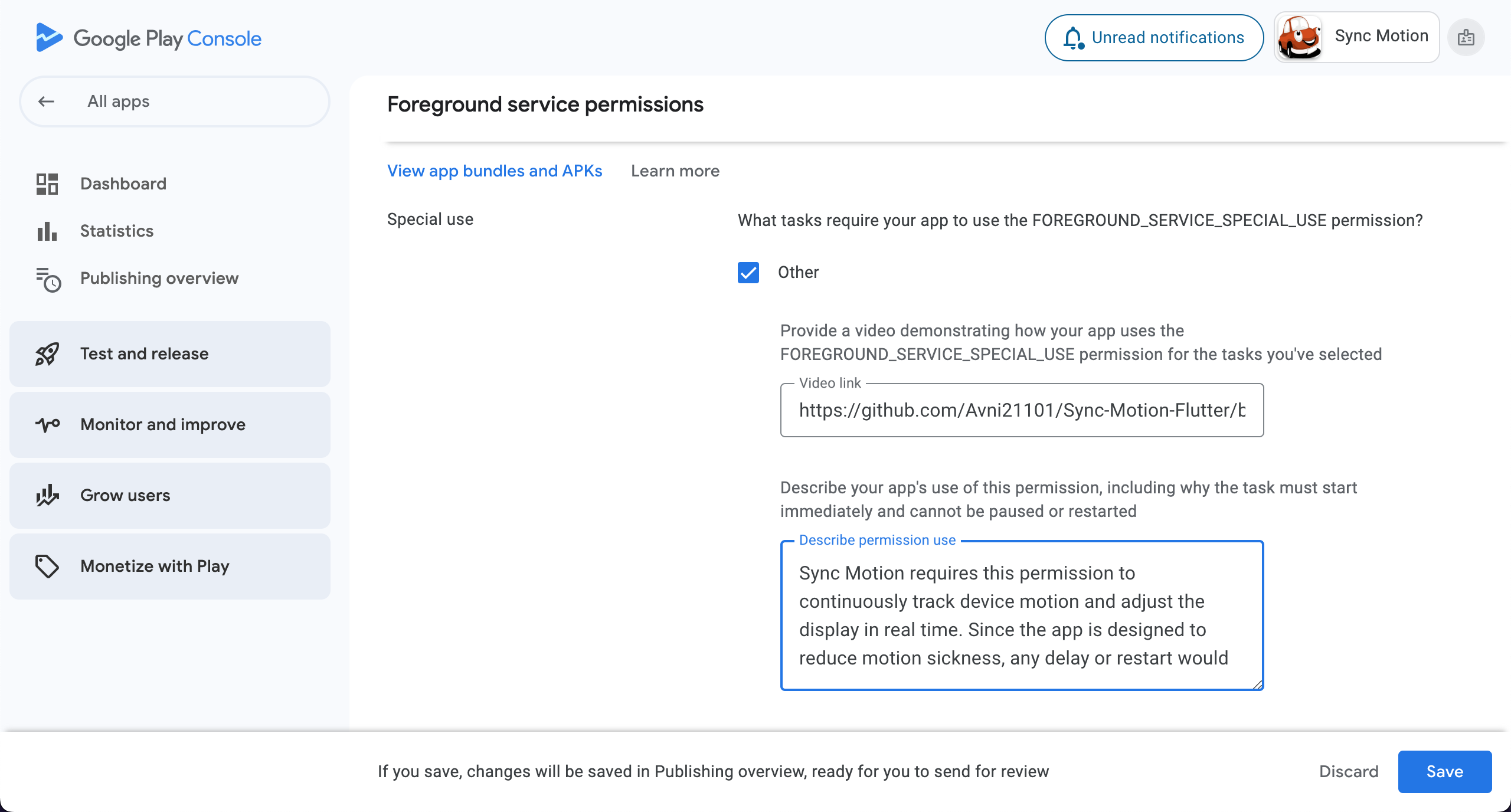Uncheck the Other checkbox
This screenshot has width=1511, height=812.
(x=748, y=273)
